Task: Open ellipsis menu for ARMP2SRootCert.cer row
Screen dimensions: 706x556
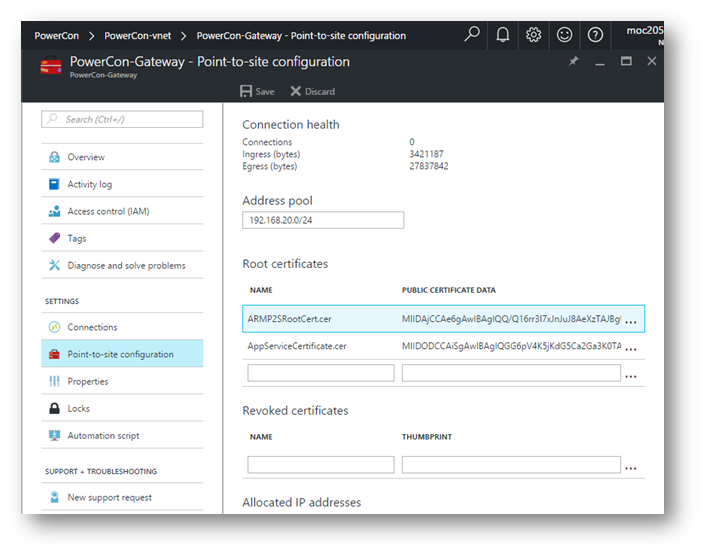Action: 631,321
